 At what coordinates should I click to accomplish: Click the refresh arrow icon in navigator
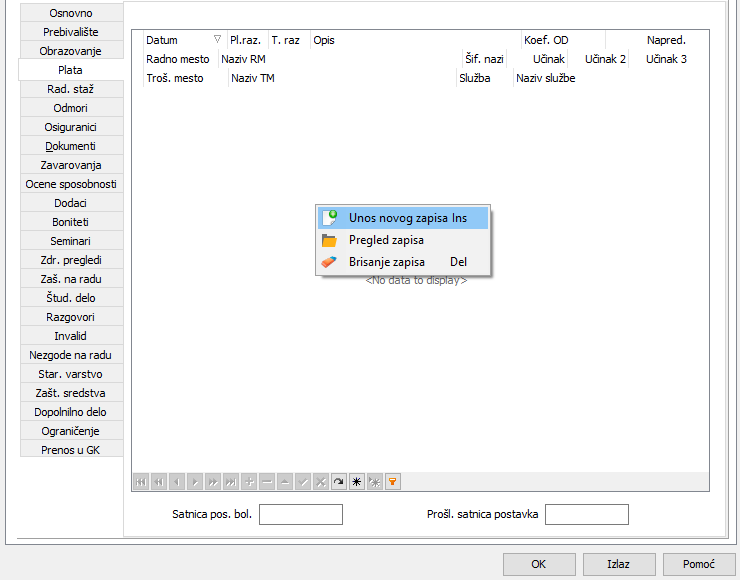(x=339, y=482)
